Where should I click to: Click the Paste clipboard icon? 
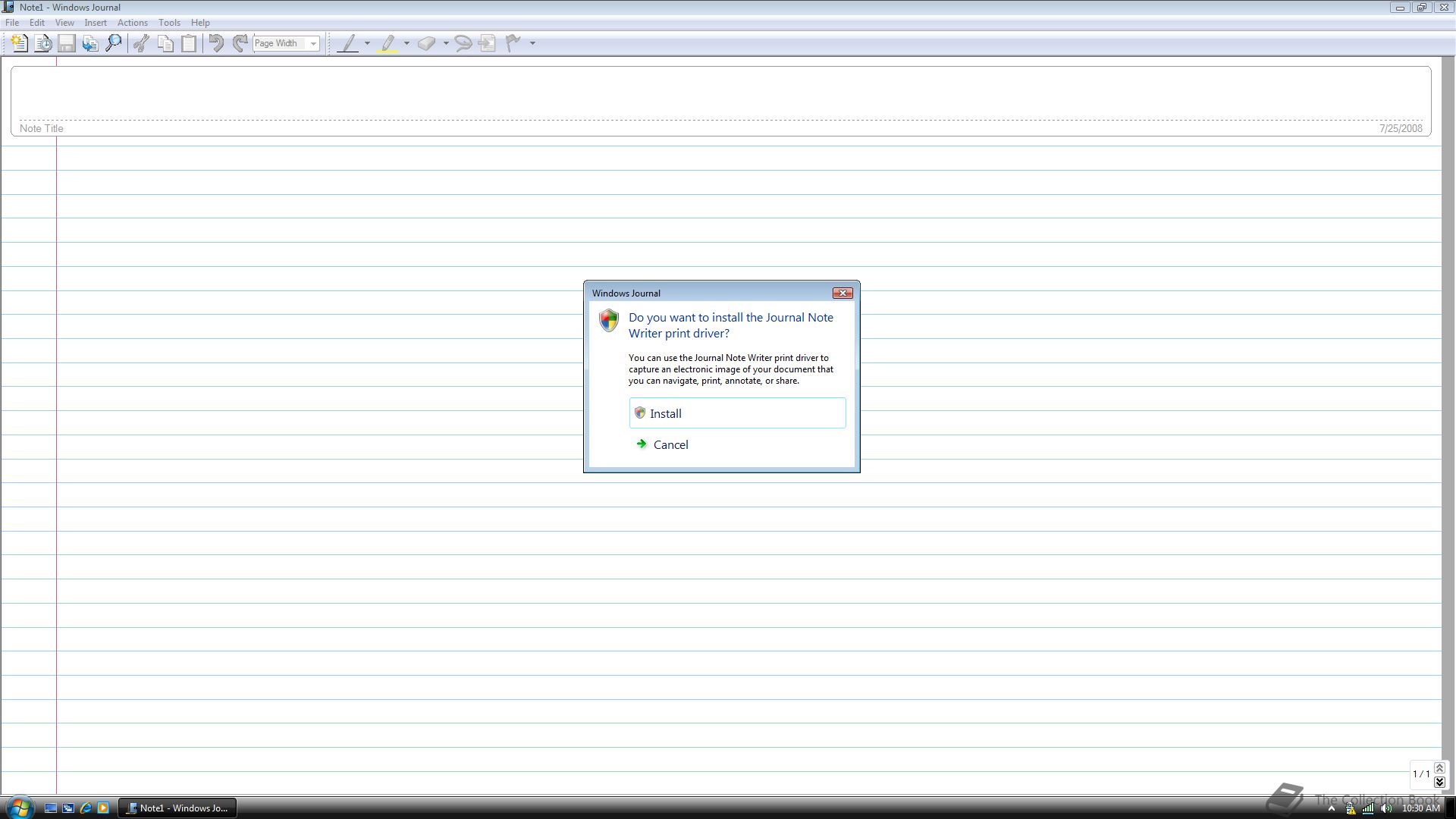tap(189, 43)
